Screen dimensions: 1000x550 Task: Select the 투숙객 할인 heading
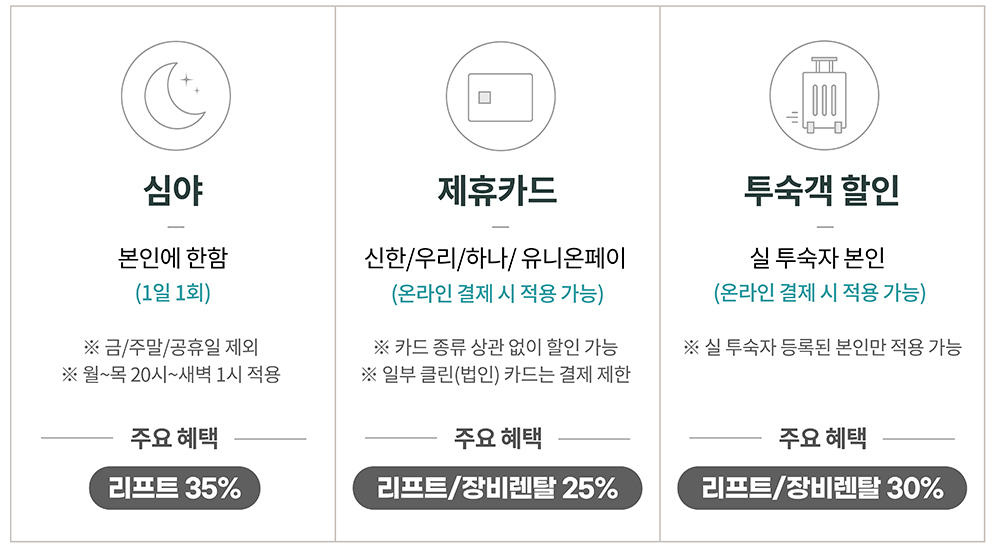pyautogui.click(x=822, y=190)
